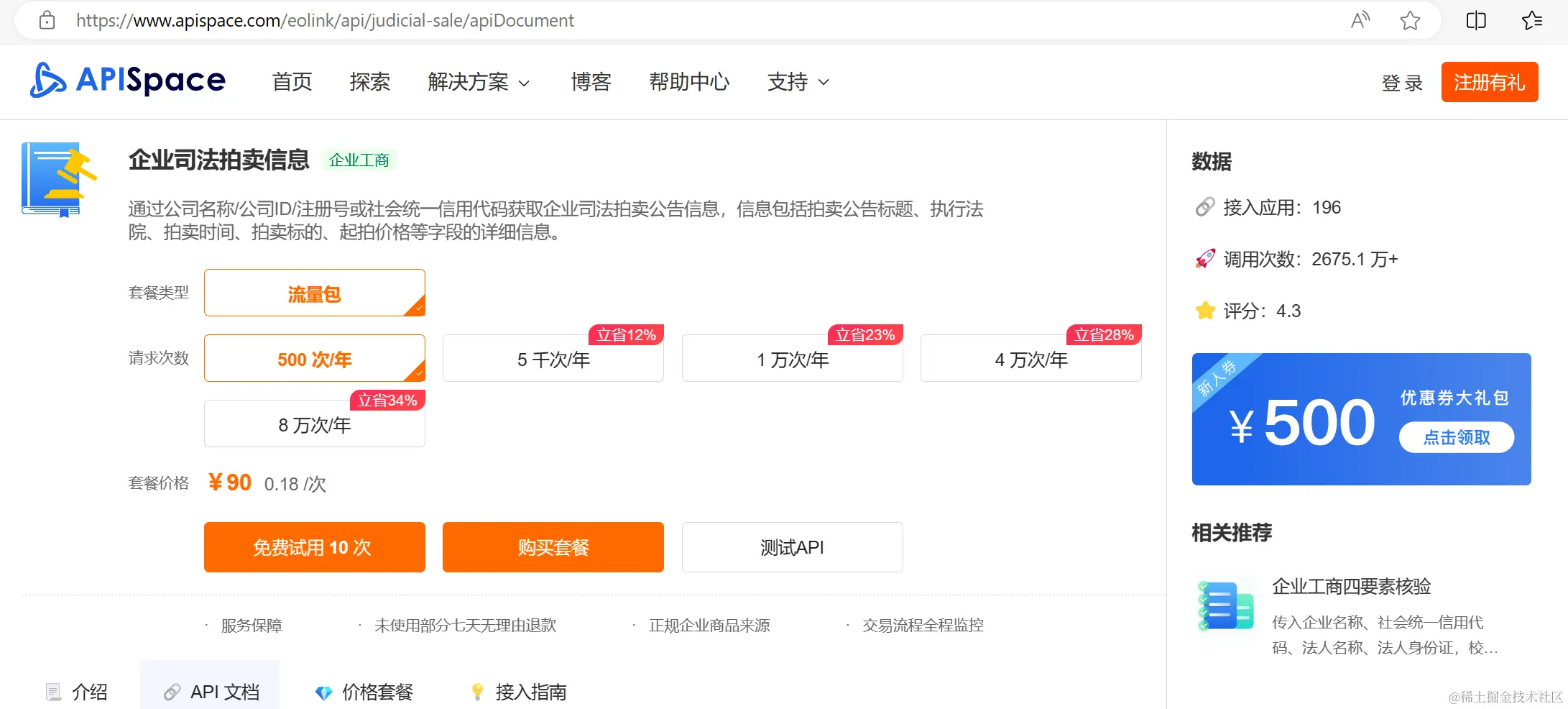This screenshot has height=709, width=1568.
Task: Click the ¥90 package price
Action: (x=229, y=482)
